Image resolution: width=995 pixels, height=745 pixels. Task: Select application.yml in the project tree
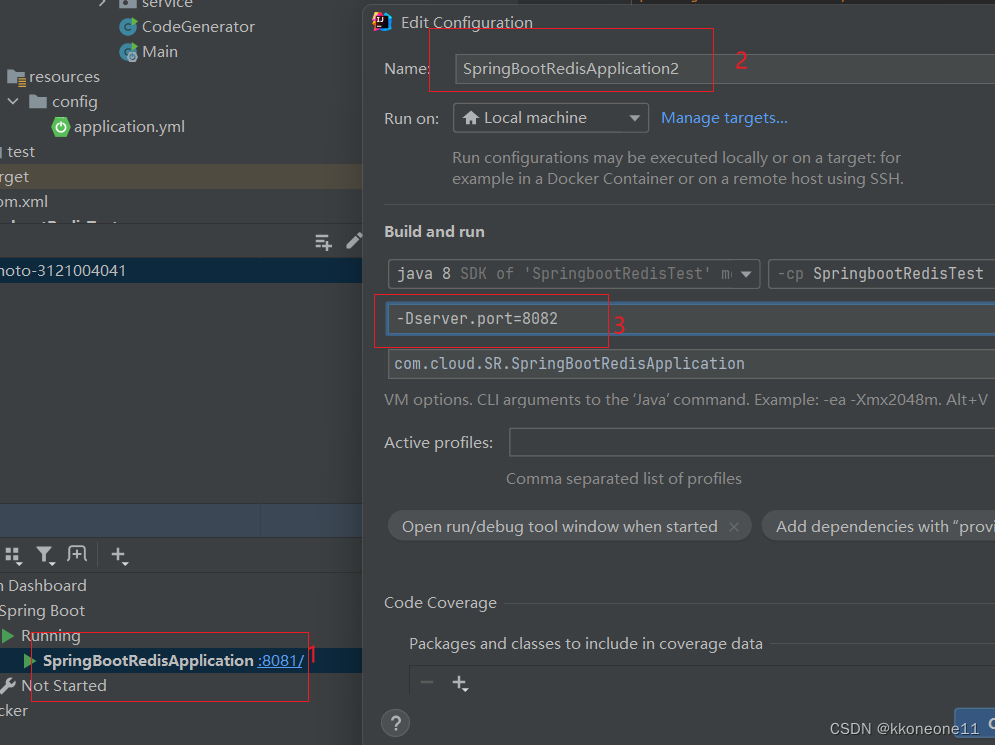click(x=129, y=127)
